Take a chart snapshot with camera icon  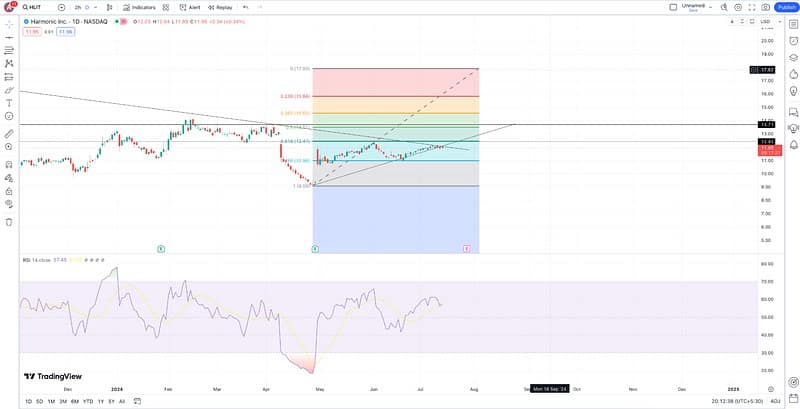click(765, 7)
